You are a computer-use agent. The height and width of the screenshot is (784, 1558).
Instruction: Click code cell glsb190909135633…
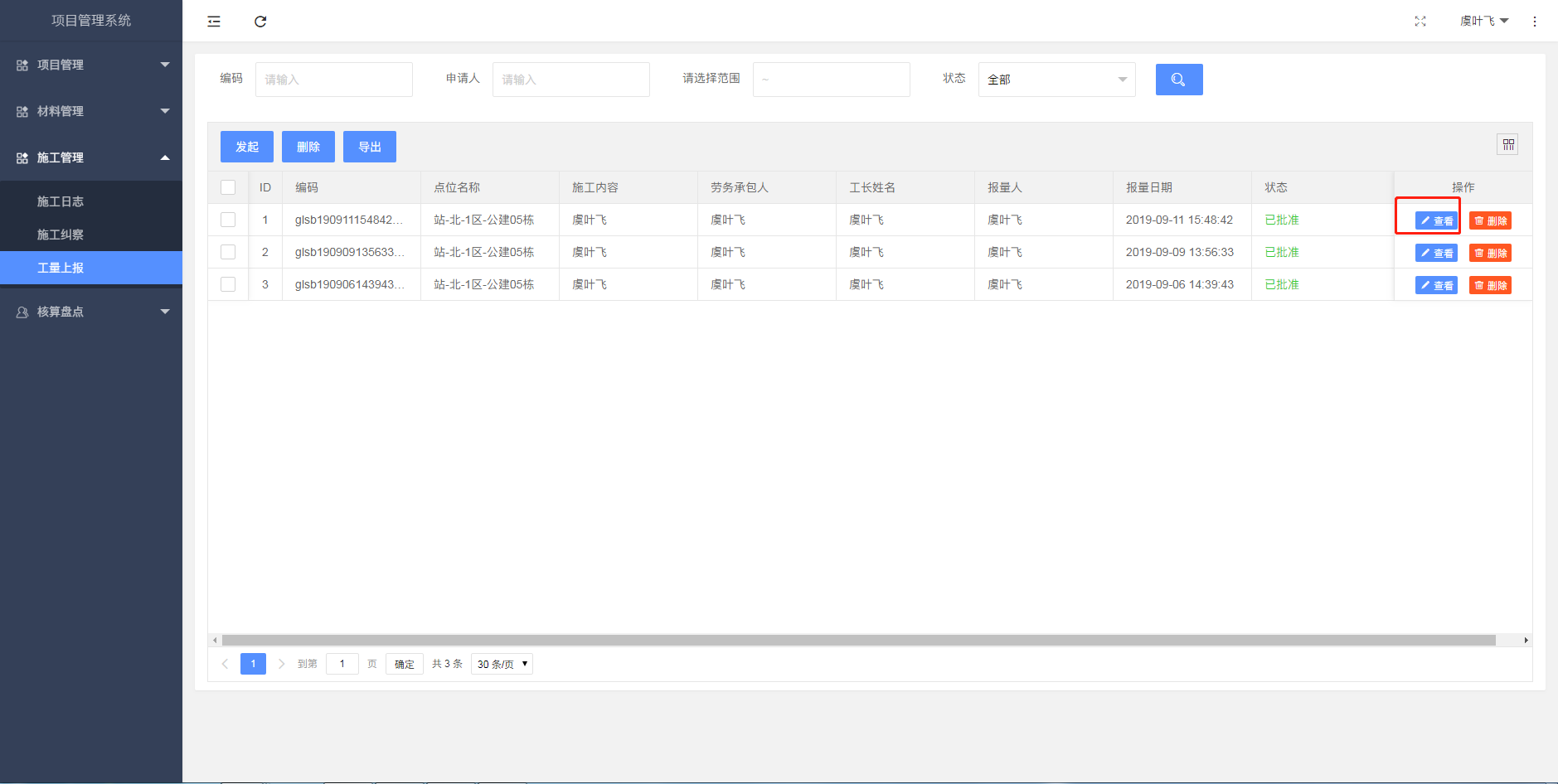coord(350,252)
